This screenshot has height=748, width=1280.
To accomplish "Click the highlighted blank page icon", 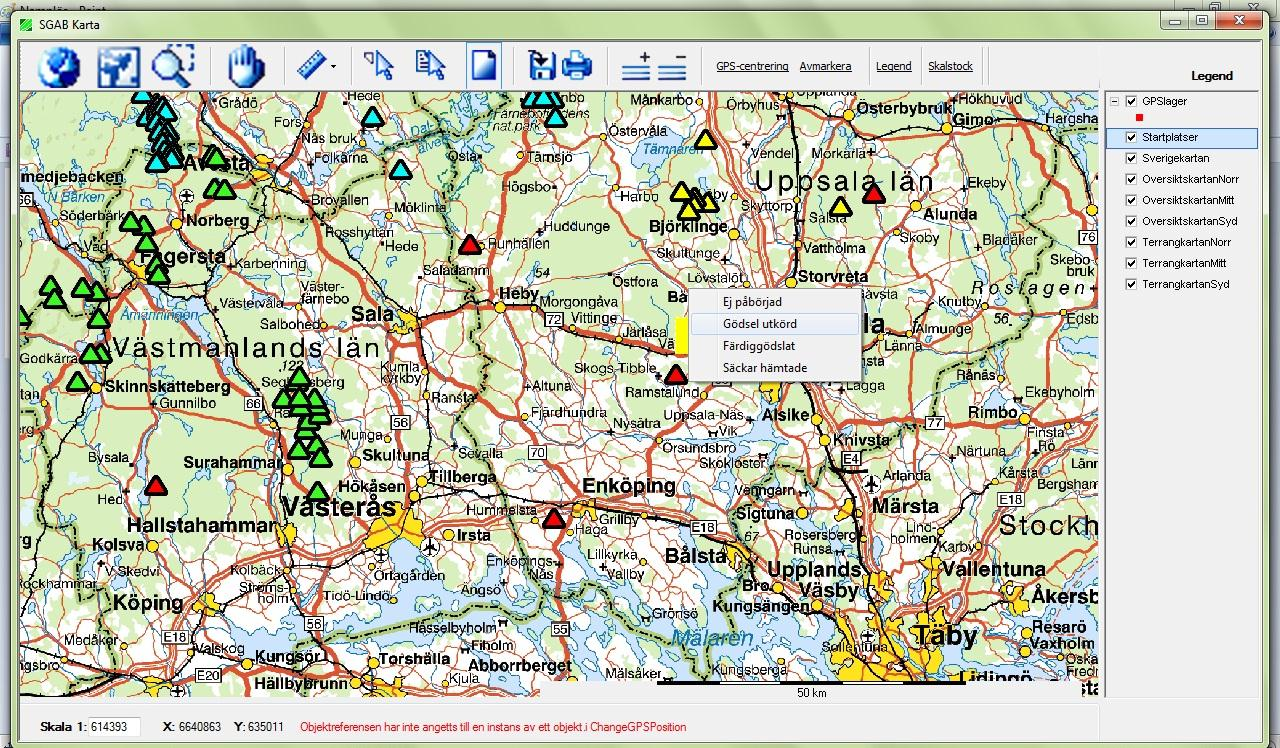I will point(484,66).
